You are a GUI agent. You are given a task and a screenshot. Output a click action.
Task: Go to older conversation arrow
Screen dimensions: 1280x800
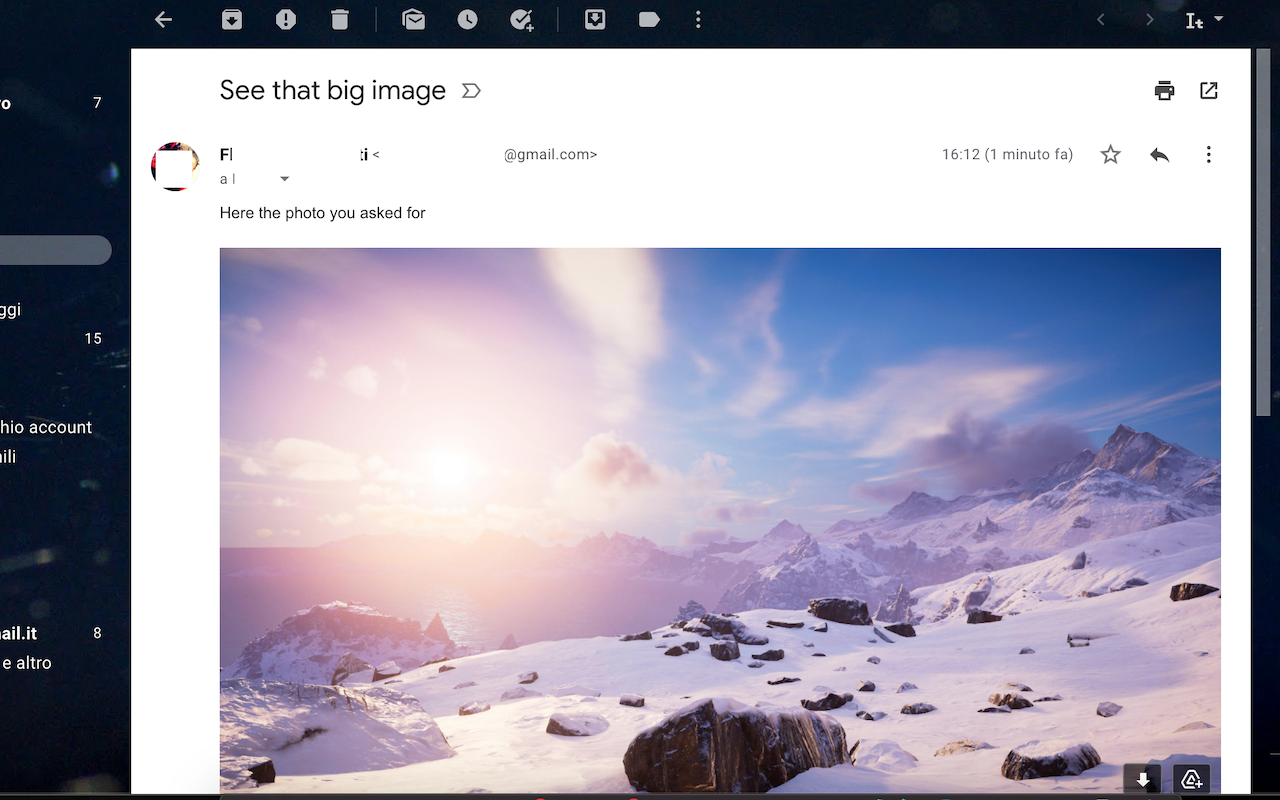[x=1150, y=20]
